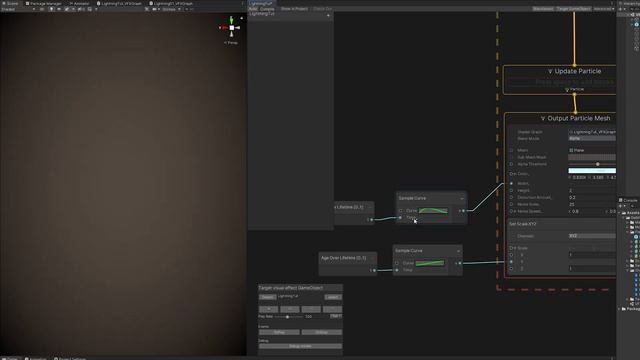This screenshot has width=640, height=360.
Task: Toggle Auto compile in VFX Graph toolbar
Action: click(x=253, y=9)
